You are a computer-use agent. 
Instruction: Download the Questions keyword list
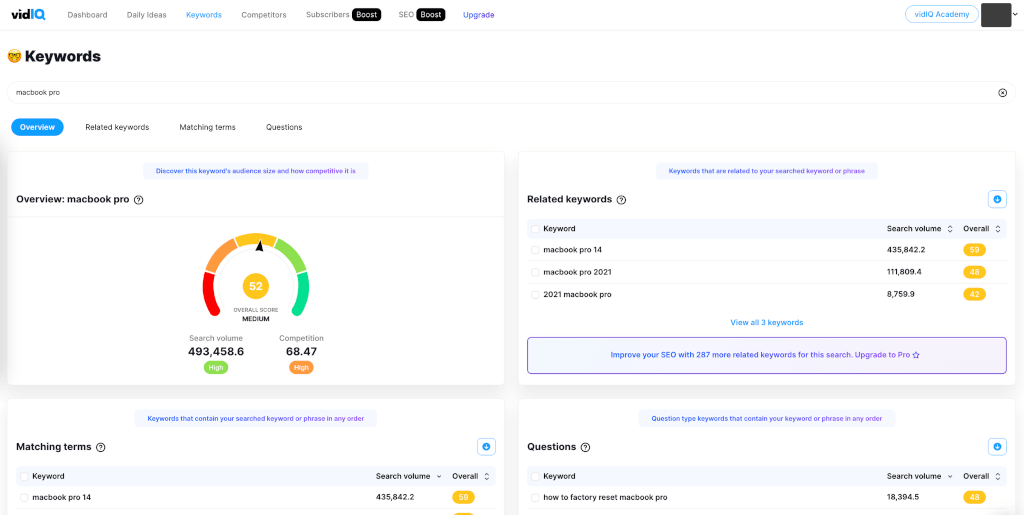[x=996, y=447]
